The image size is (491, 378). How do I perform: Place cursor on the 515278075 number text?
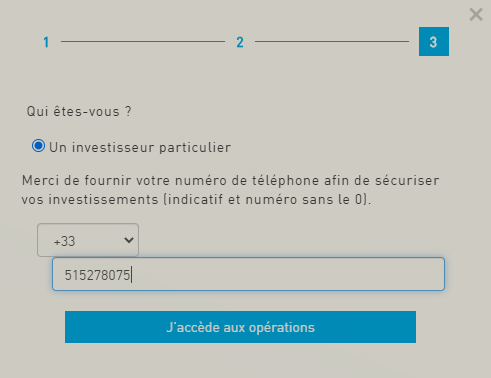pyautogui.click(x=97, y=275)
